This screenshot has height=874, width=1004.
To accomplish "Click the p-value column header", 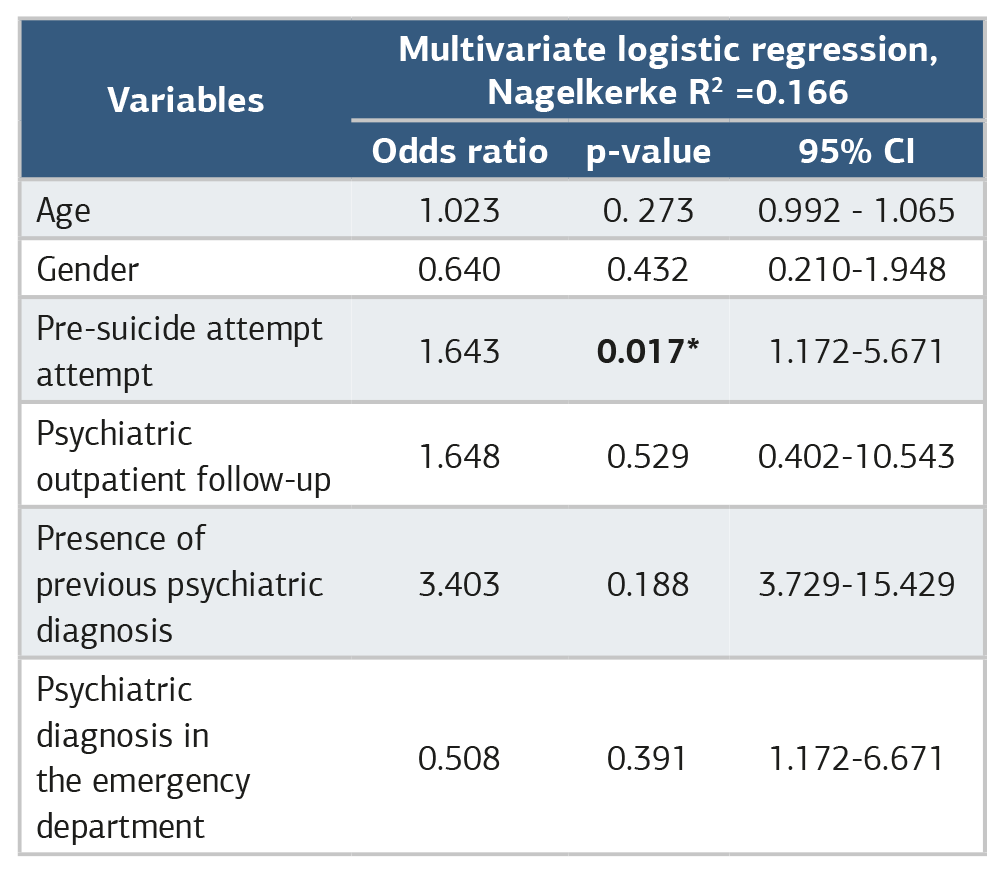I will pyautogui.click(x=648, y=152).
